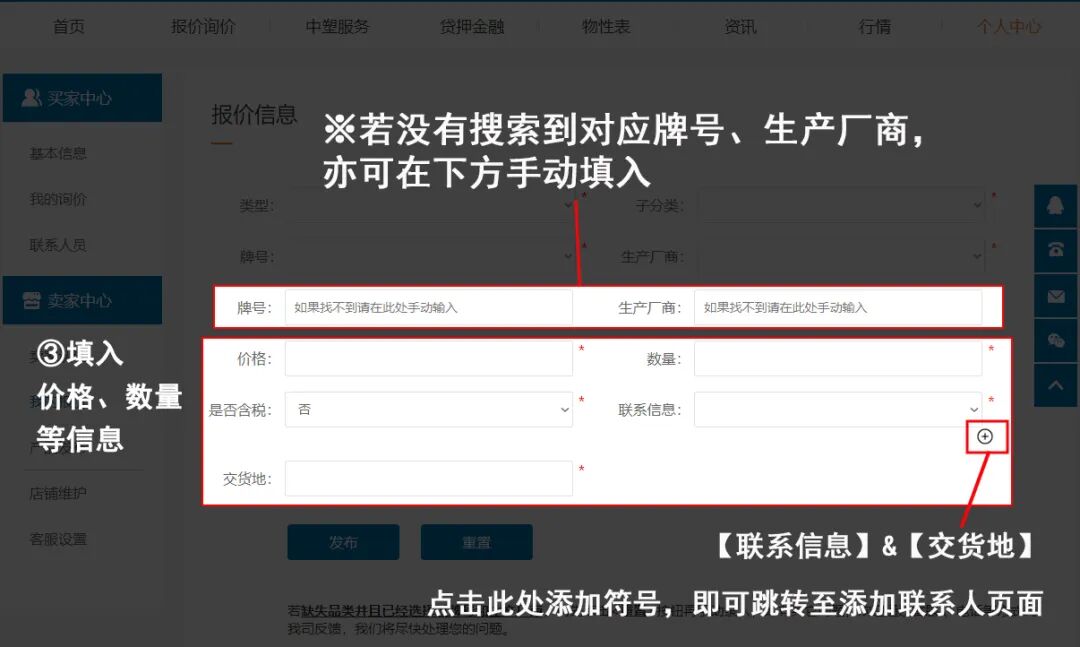Click the 重置 reset button

[x=477, y=542]
